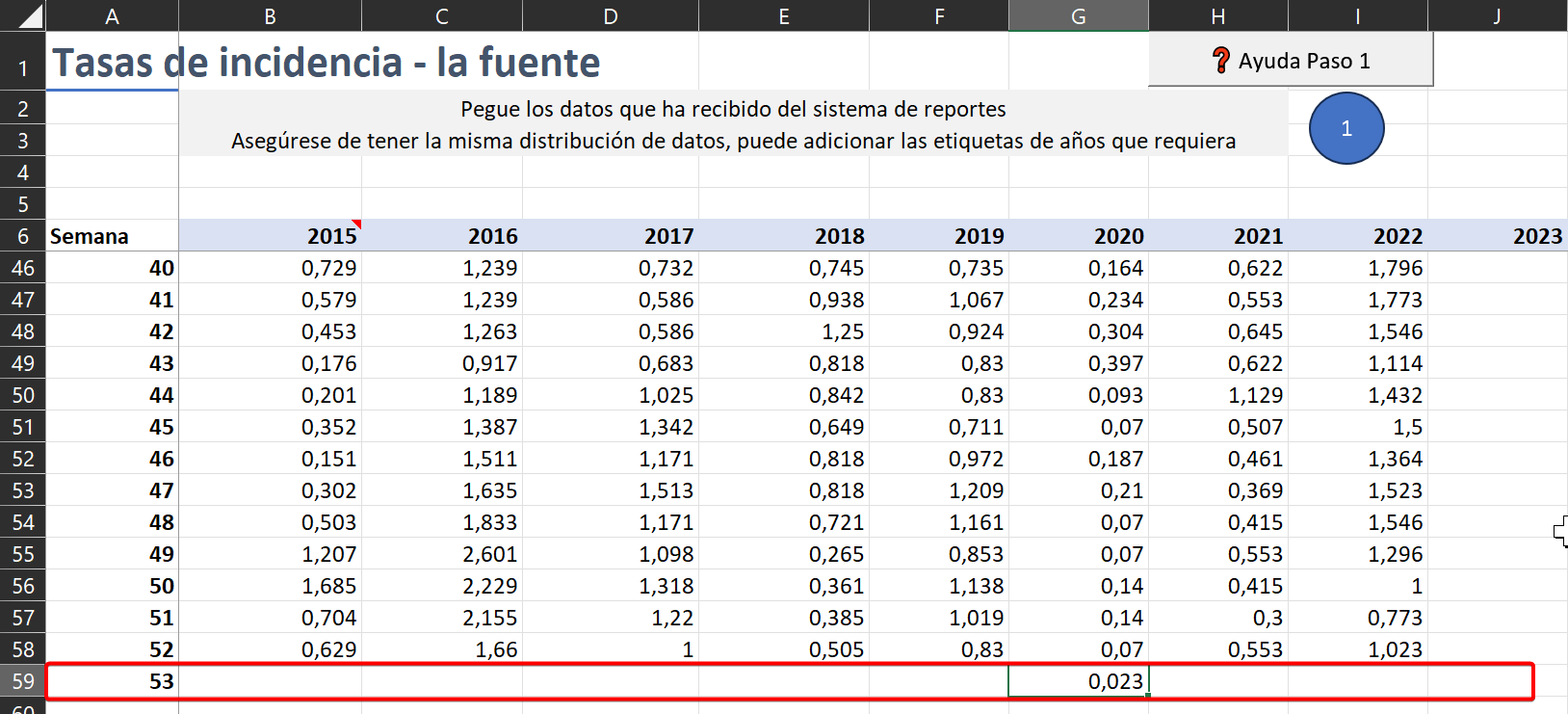Select 2022 value 1,5 for week 45
Screen dimensions: 1568x714
tap(1358, 427)
